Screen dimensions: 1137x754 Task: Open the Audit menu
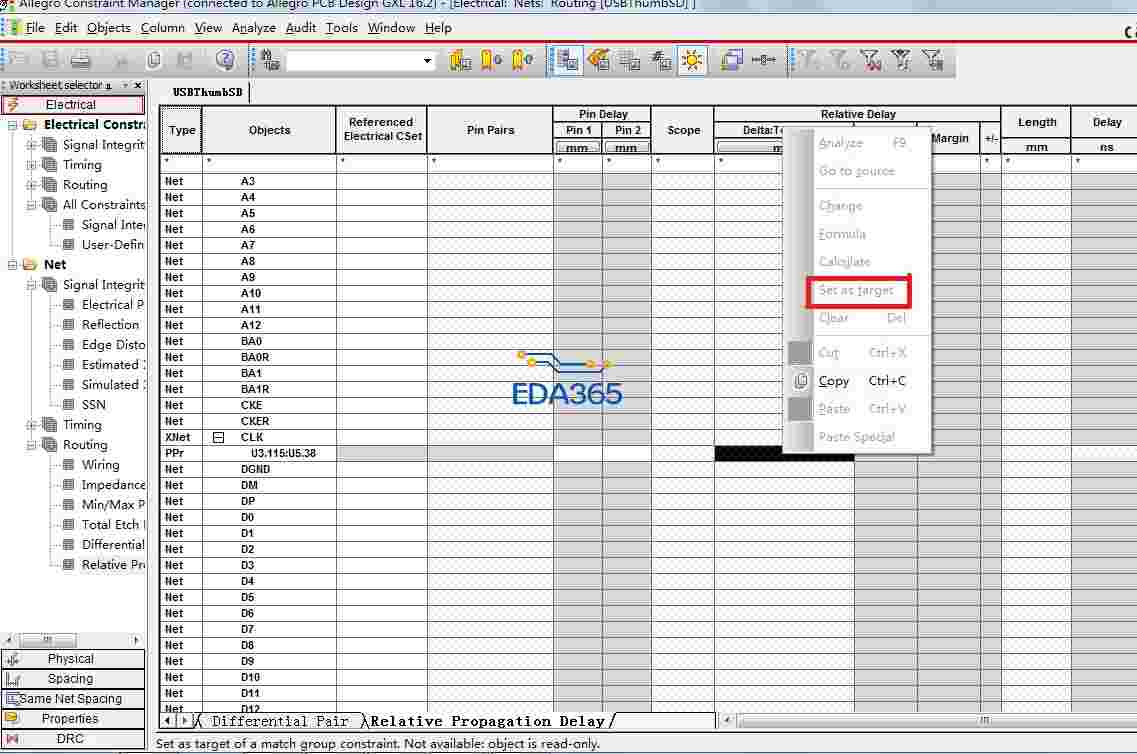pyautogui.click(x=301, y=28)
